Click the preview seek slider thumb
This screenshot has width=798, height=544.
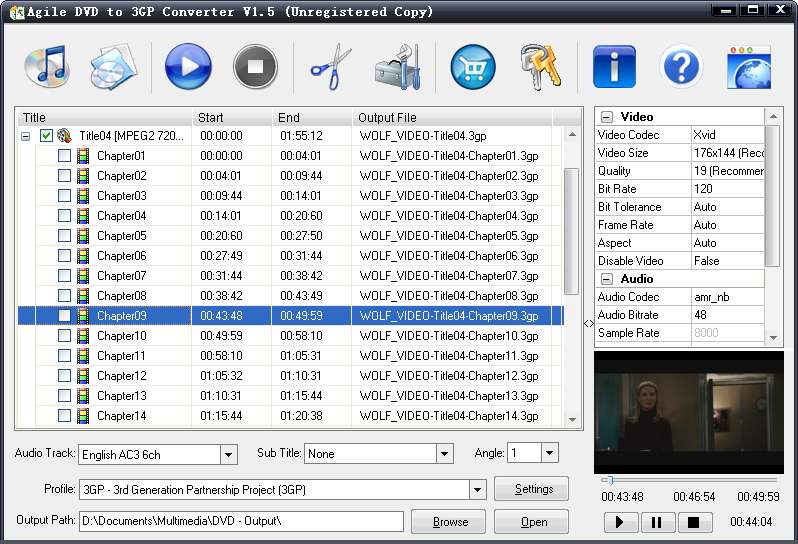tap(610, 479)
